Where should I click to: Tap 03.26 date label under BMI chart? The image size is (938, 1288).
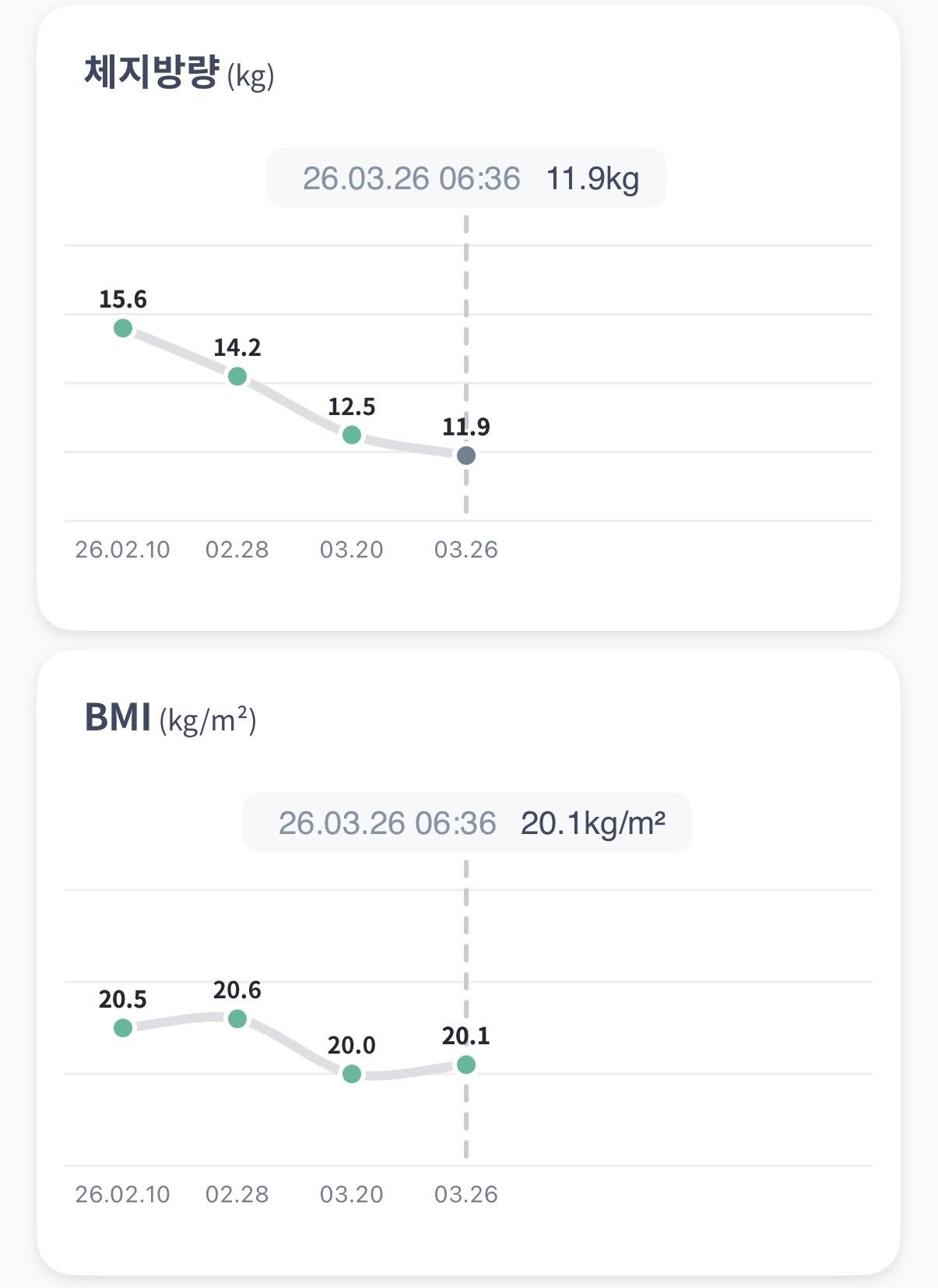coord(466,1195)
